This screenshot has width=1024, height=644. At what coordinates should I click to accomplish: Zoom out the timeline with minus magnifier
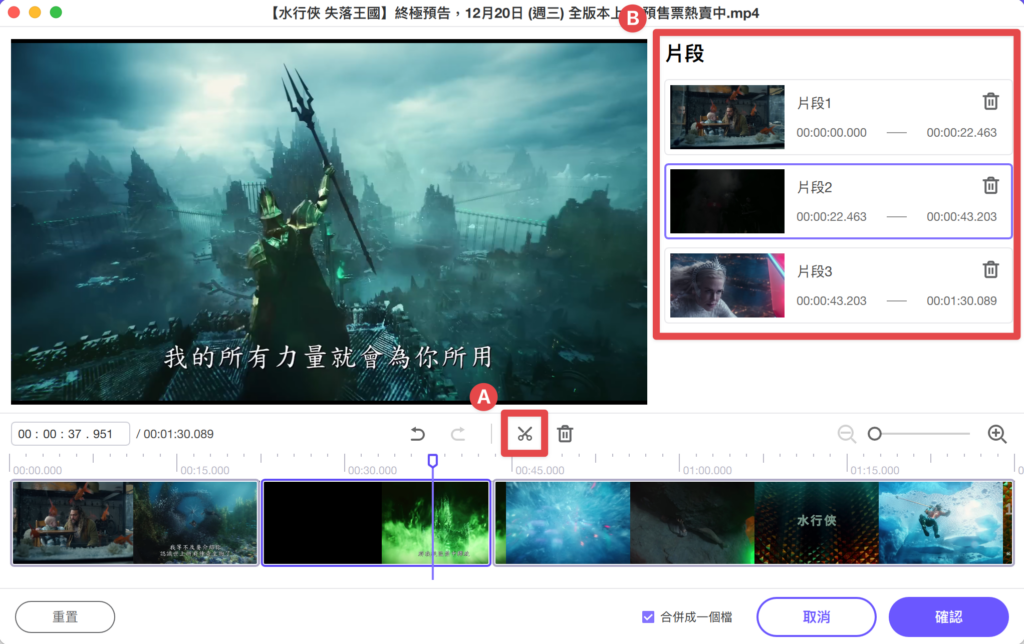(x=846, y=434)
